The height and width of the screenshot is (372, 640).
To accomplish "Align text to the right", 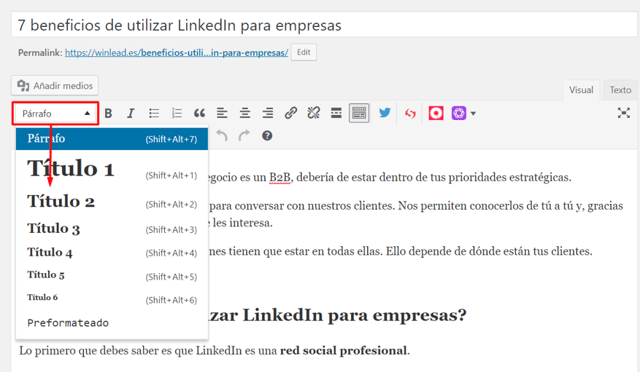I will click(x=268, y=113).
